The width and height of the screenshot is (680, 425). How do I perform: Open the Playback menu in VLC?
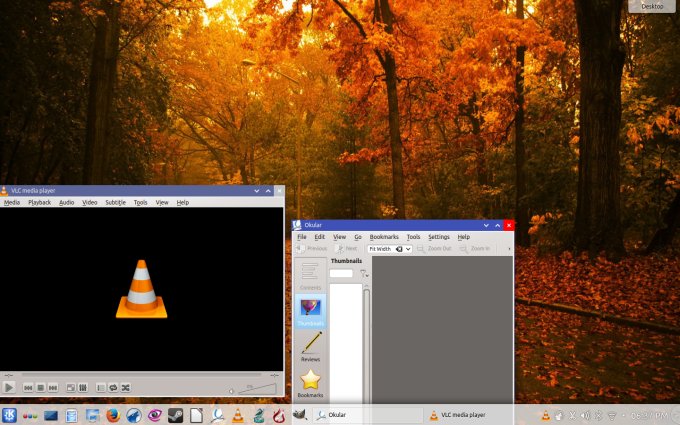click(x=39, y=202)
